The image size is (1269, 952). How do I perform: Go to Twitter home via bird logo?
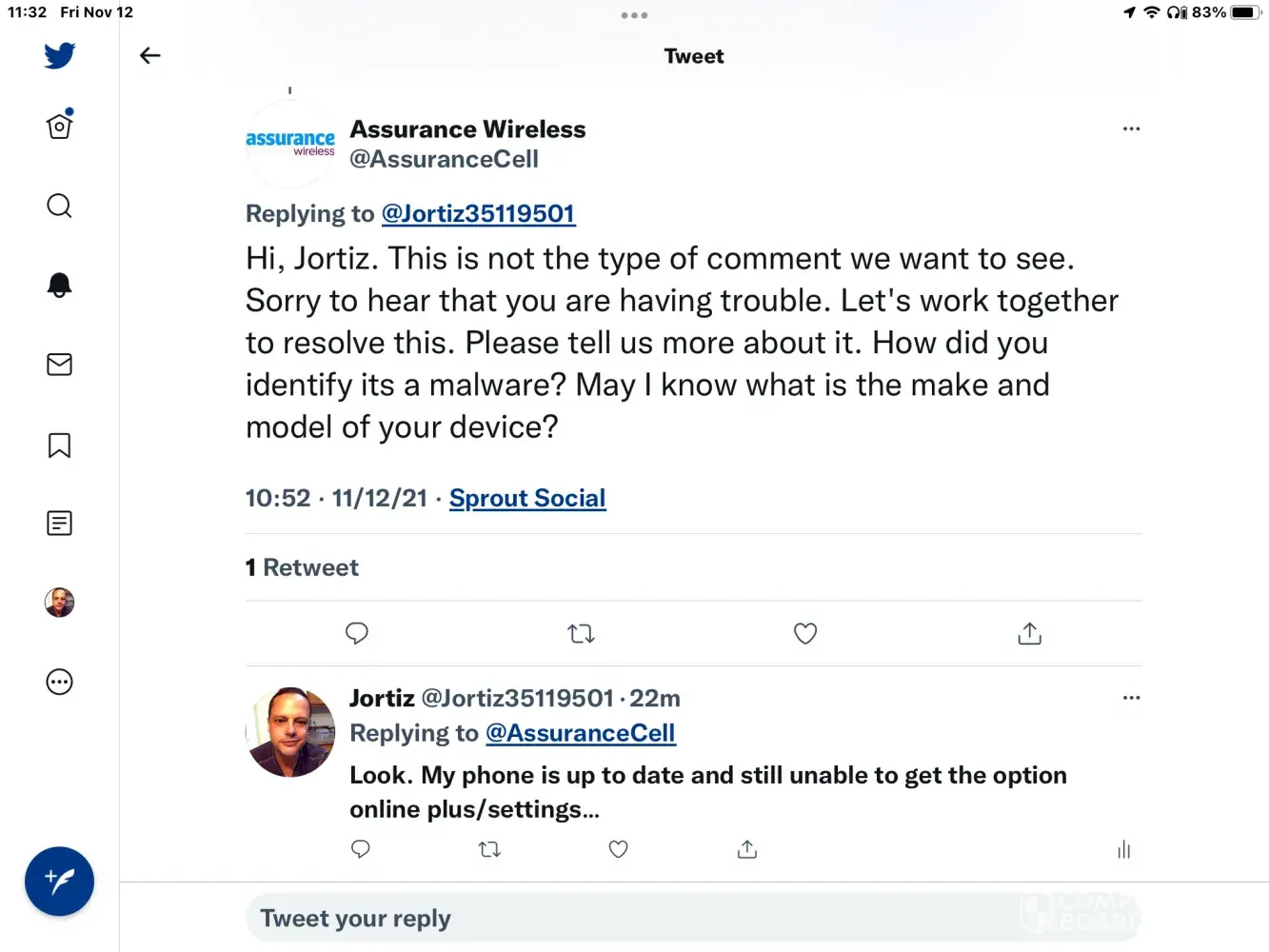point(59,55)
